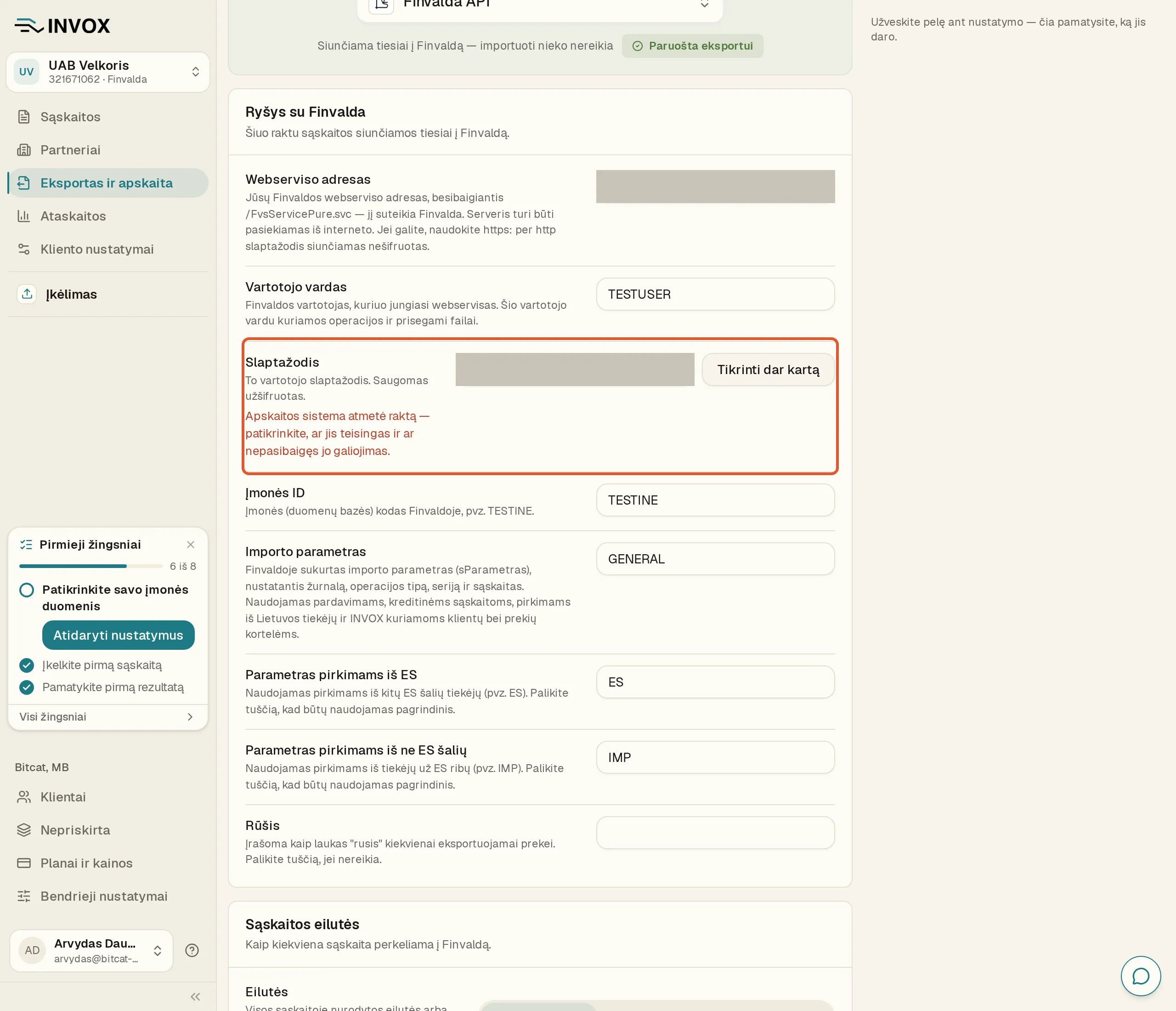Edit the Vartotojo vardas TESTUSER field
Screen dimensions: 1176x1011
pos(715,294)
